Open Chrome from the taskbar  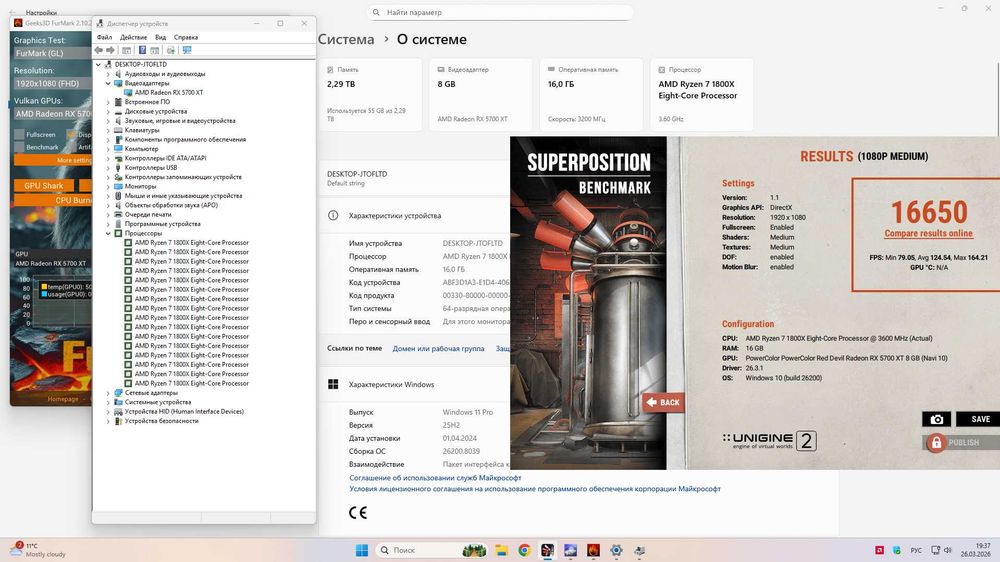coord(524,550)
